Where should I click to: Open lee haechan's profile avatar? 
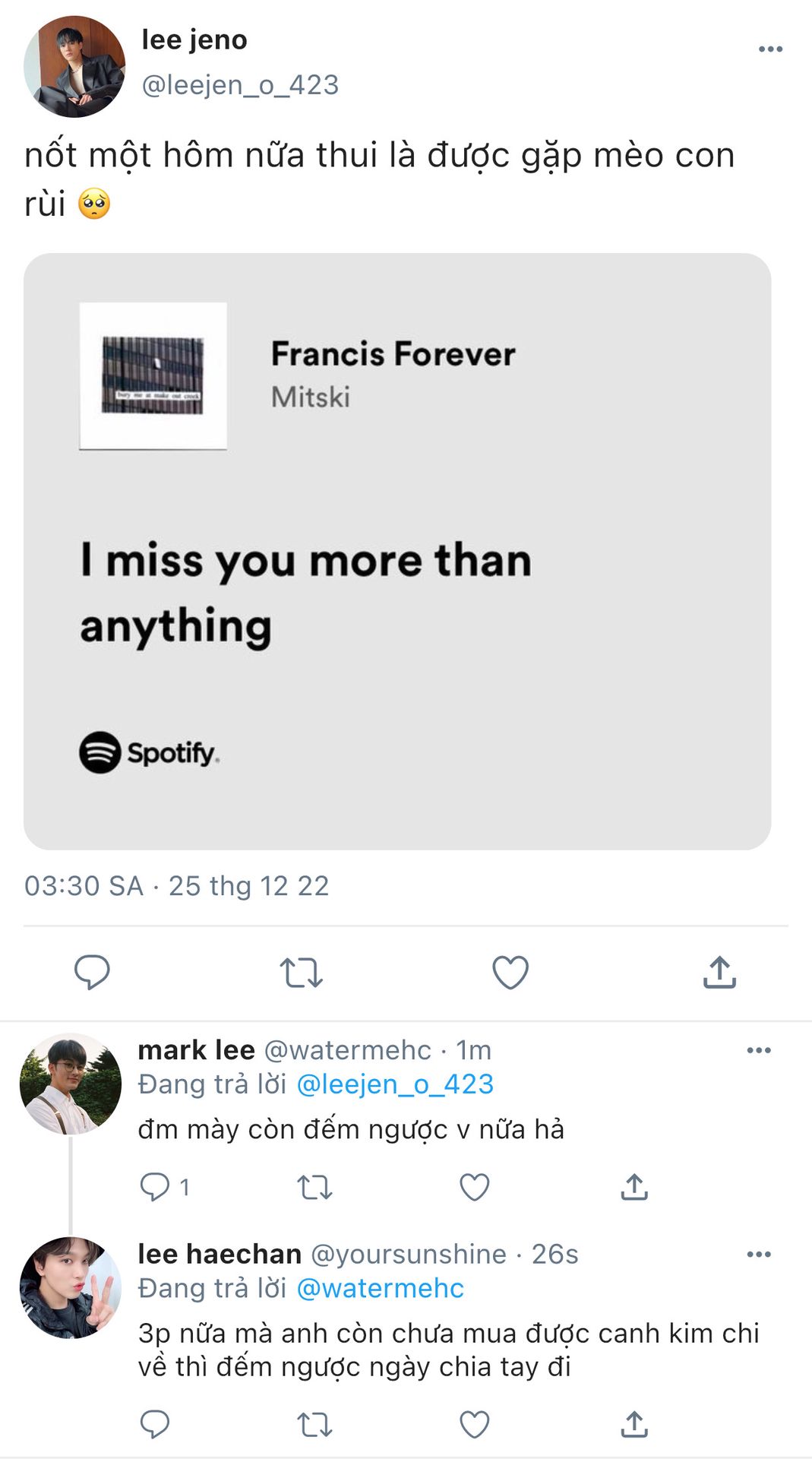coord(71,1287)
